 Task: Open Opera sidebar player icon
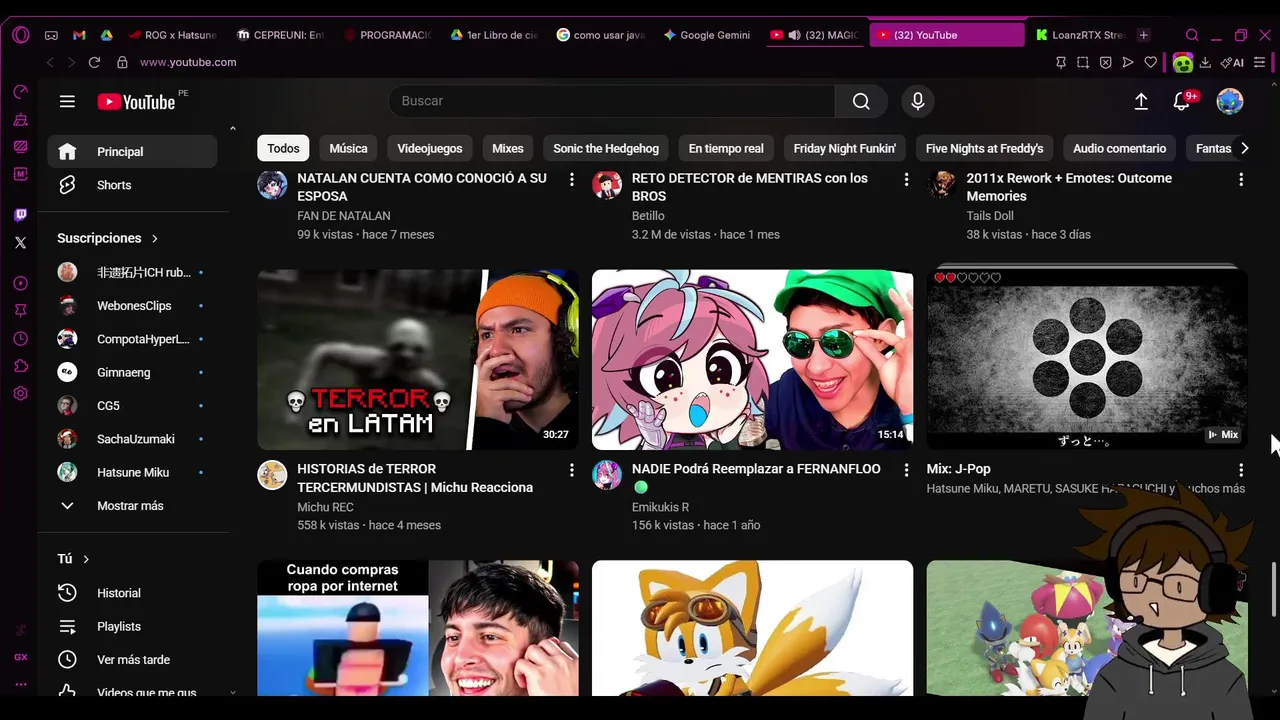pos(21,284)
